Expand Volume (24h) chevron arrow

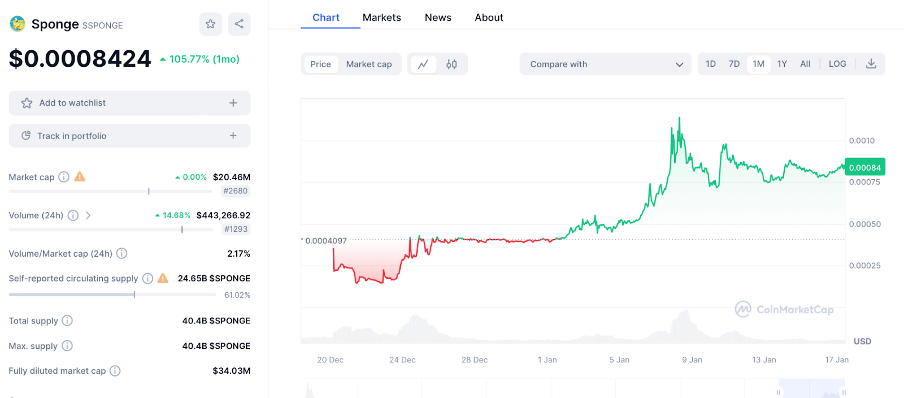click(88, 216)
